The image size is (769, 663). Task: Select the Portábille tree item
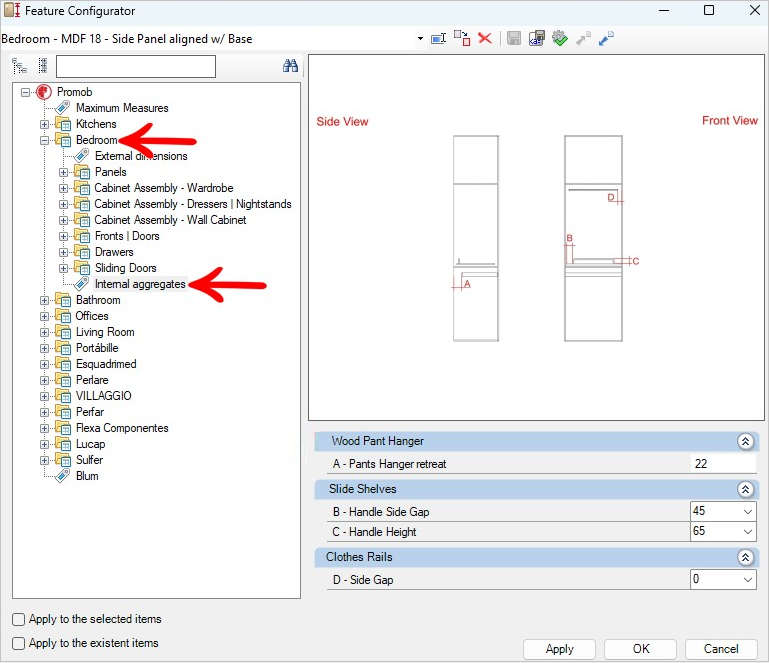97,348
